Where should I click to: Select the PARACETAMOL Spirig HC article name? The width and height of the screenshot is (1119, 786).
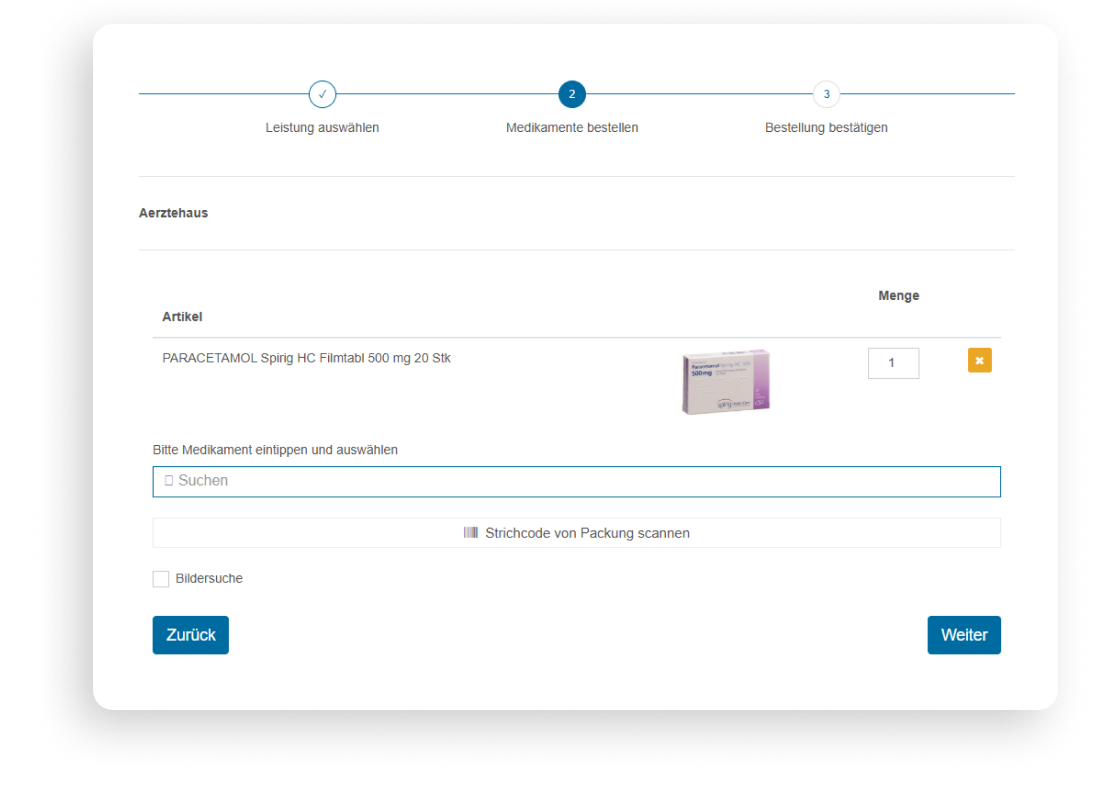click(x=306, y=357)
